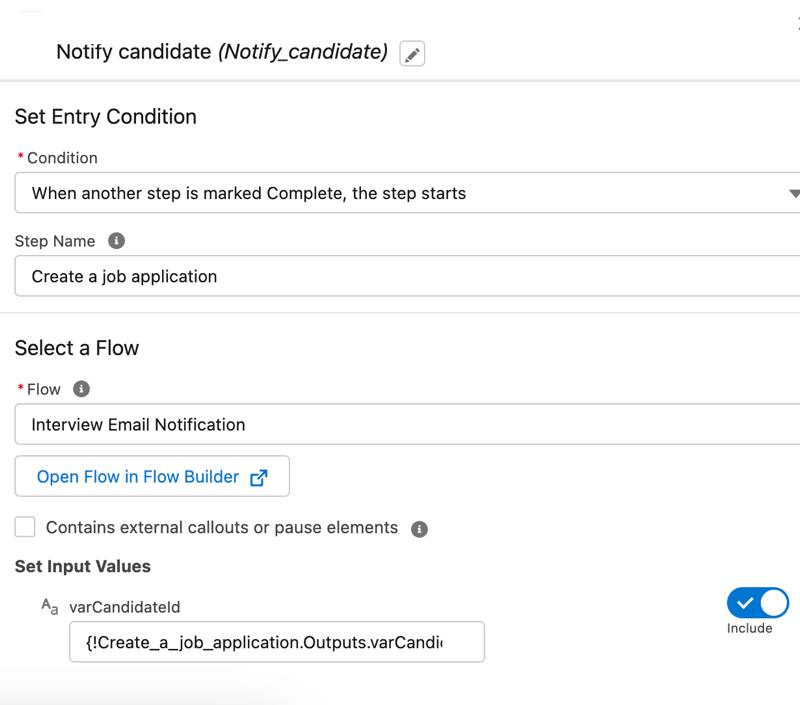Open the Condition dropdown under Set Entry Condition
The image size is (800, 705).
400,193
